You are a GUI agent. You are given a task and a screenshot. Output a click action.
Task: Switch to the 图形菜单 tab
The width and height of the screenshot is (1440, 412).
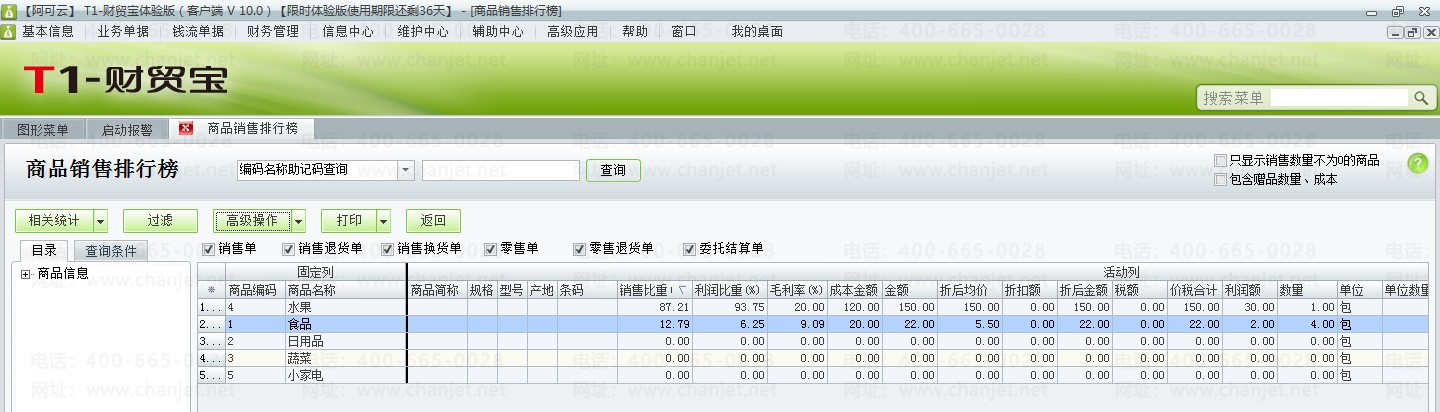click(43, 129)
